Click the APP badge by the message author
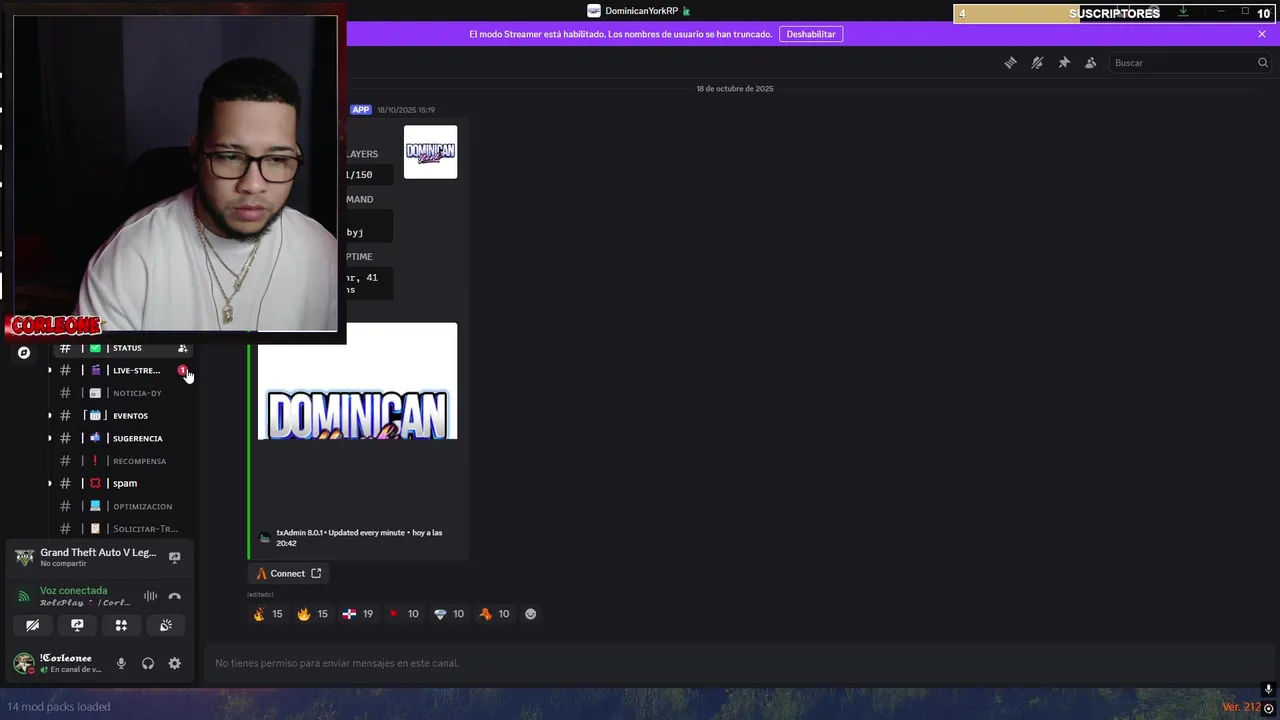Image resolution: width=1280 pixels, height=720 pixels. 360,110
